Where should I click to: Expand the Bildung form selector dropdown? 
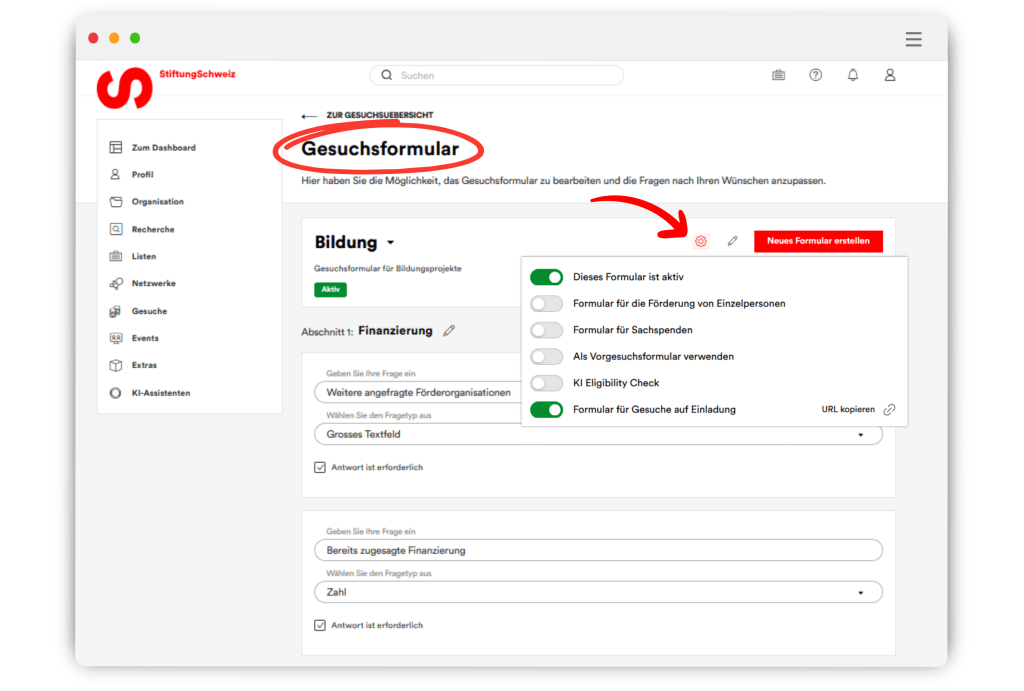pyautogui.click(x=390, y=243)
